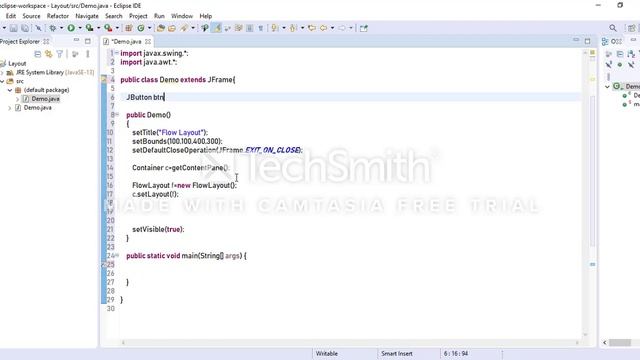
Task: Collapse All in the Outline view toolbar
Action: [x=620, y=54]
